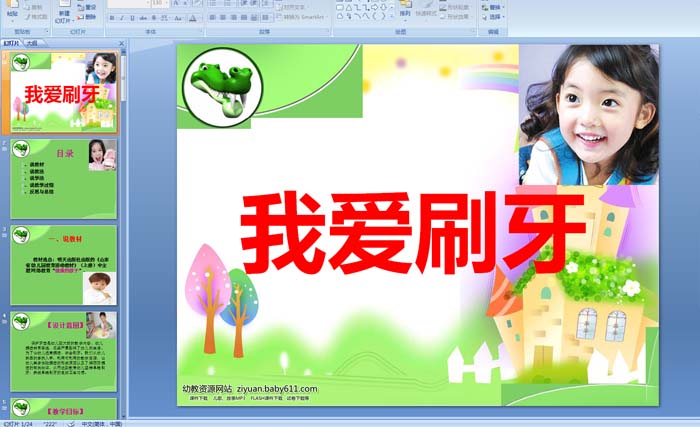This screenshot has height=427, width=700.
Task: Select the Curve line shape in gallery
Action: tap(366, 16)
